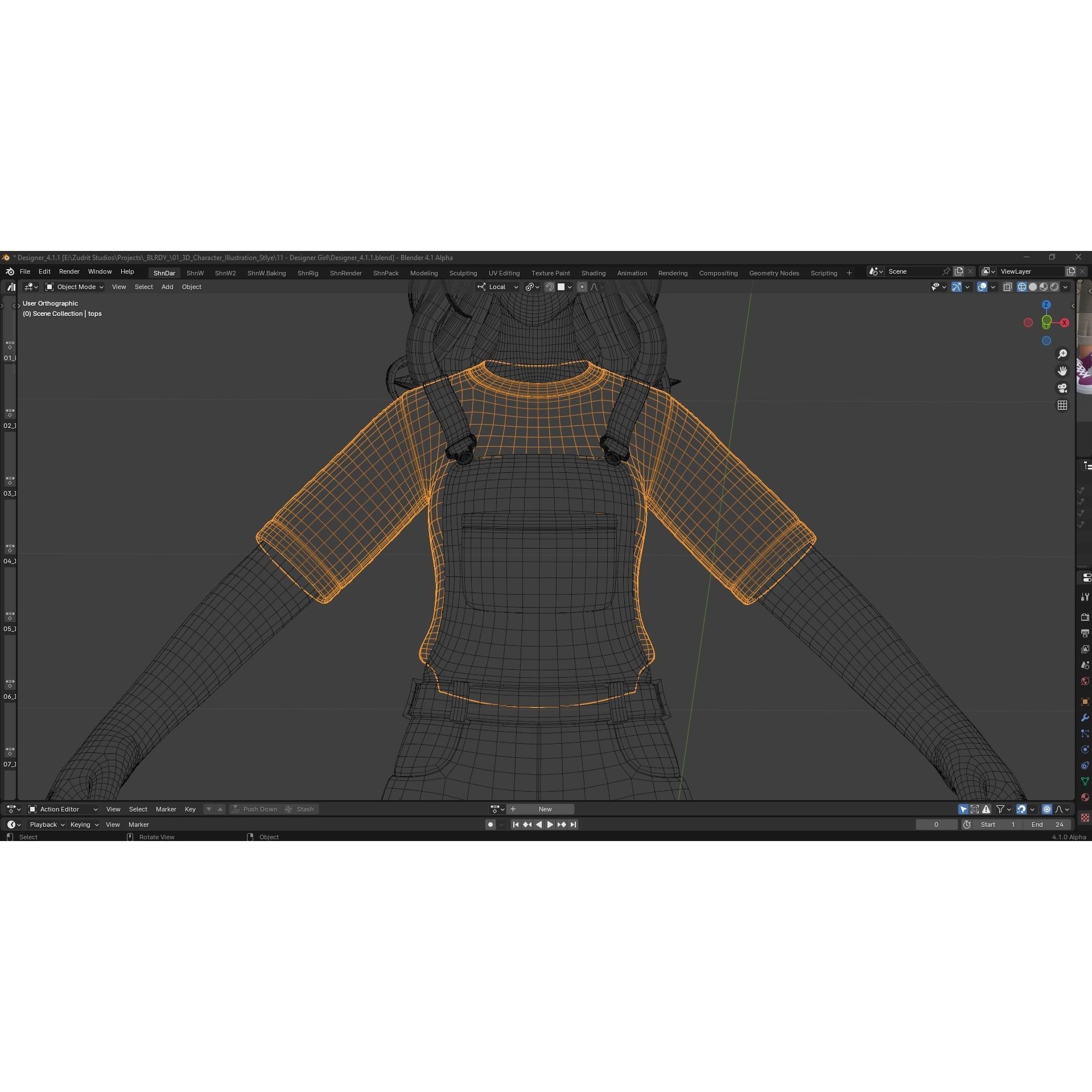
Task: Open the Transform Orientation dropdown showing Local
Action: [x=498, y=286]
